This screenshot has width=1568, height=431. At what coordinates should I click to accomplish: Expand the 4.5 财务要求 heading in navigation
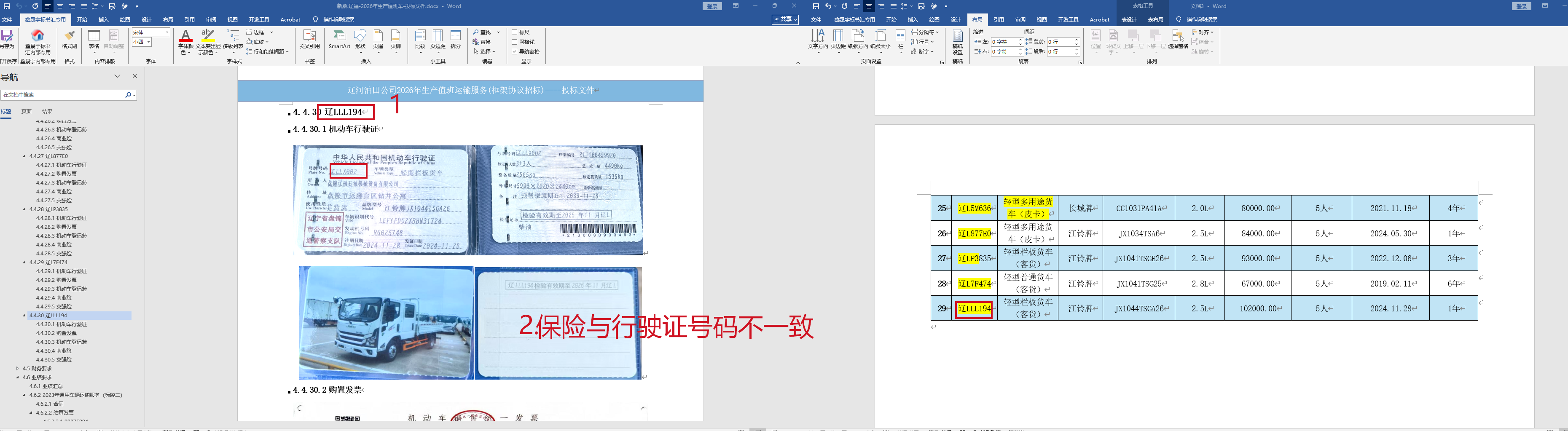(x=18, y=368)
